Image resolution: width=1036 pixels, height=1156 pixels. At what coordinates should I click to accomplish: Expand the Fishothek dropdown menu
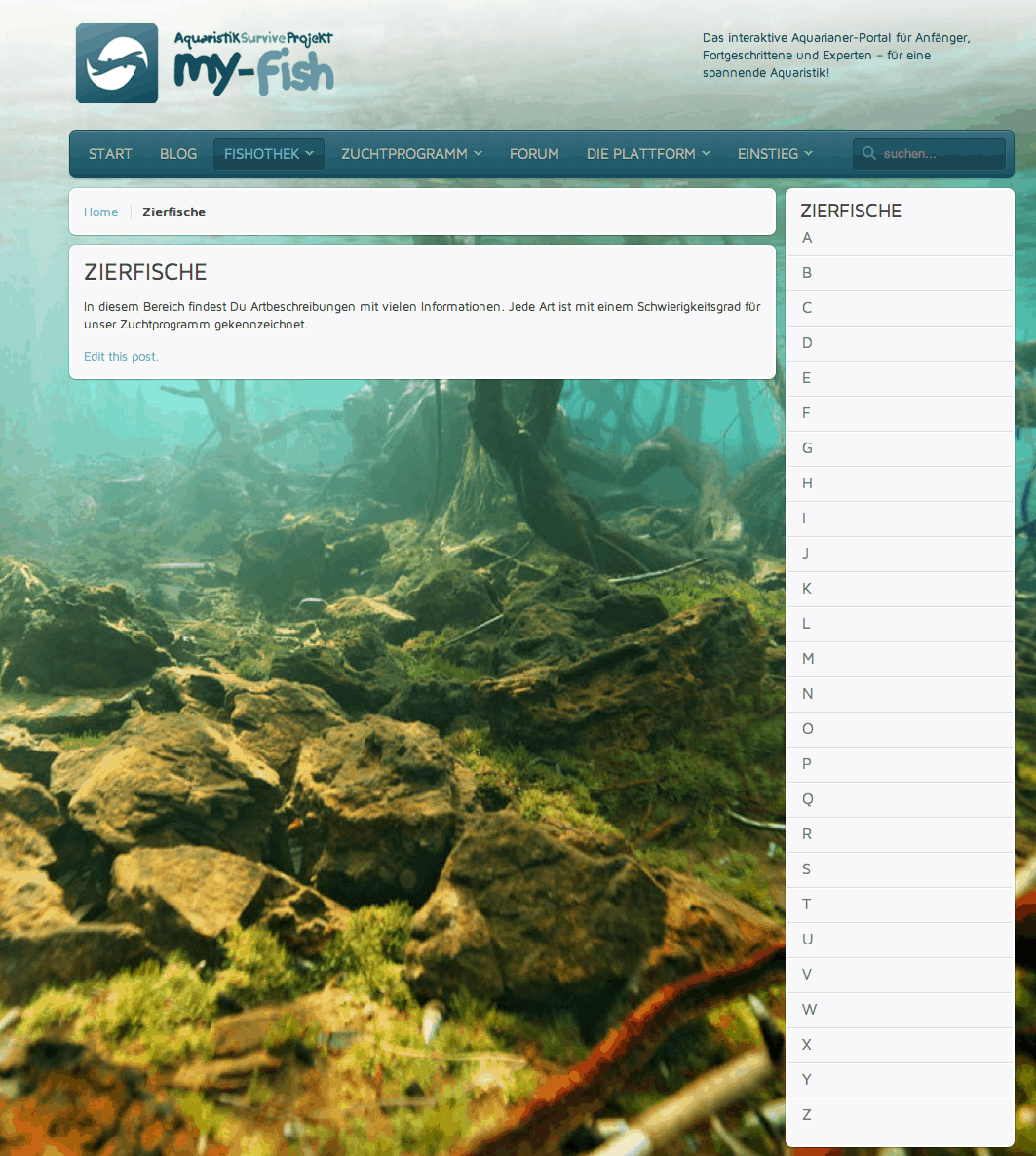coord(268,154)
